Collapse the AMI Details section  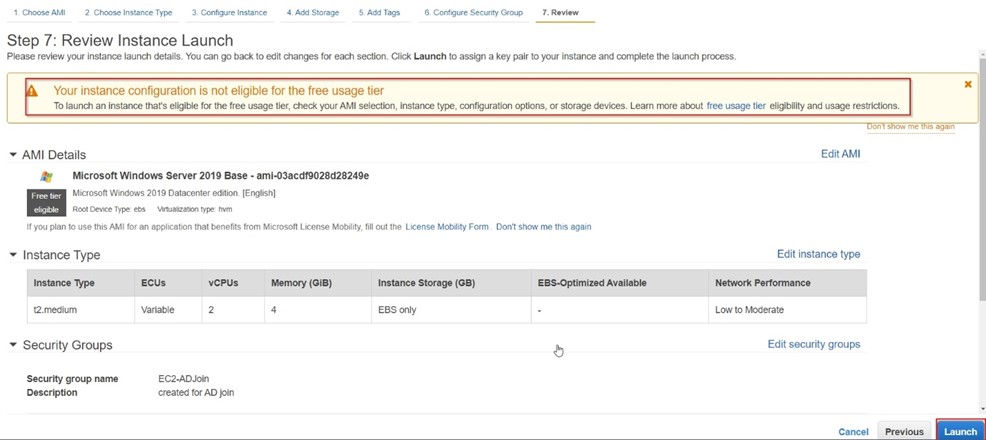pyautogui.click(x=13, y=155)
